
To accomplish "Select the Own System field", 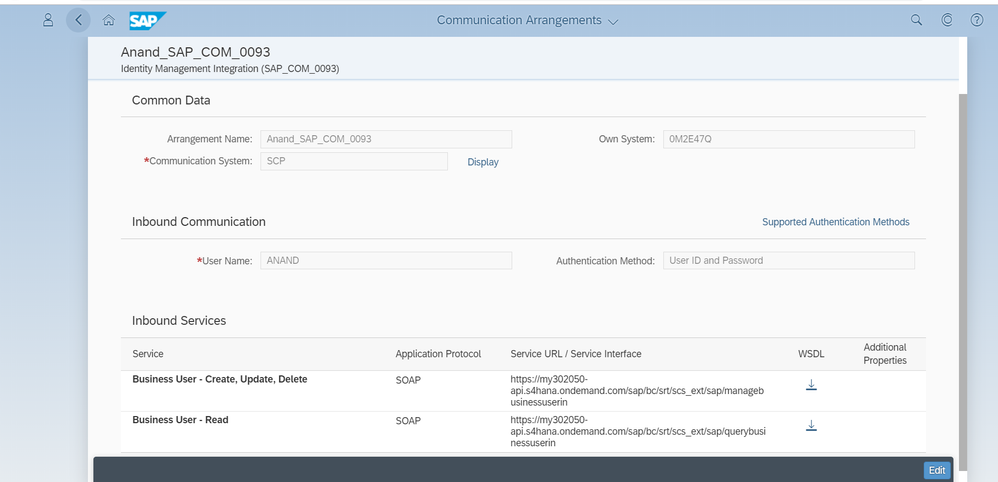I will [788, 139].
